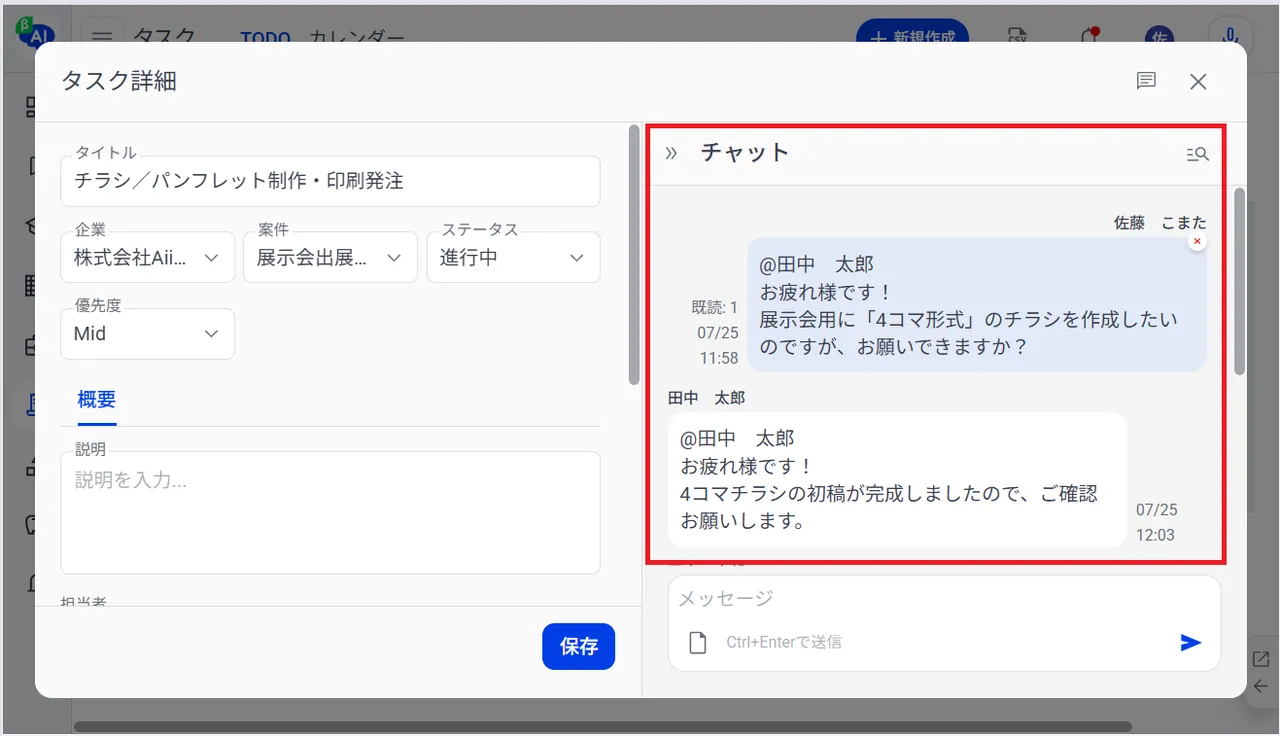Switch to the カレンダー tab in the background
The image size is (1280, 736).
pyautogui.click(x=357, y=37)
